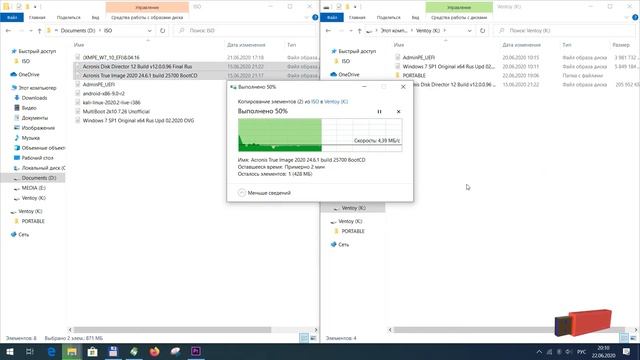Open the ISO source link in copy dialog
640x360 pixels.
click(x=315, y=102)
